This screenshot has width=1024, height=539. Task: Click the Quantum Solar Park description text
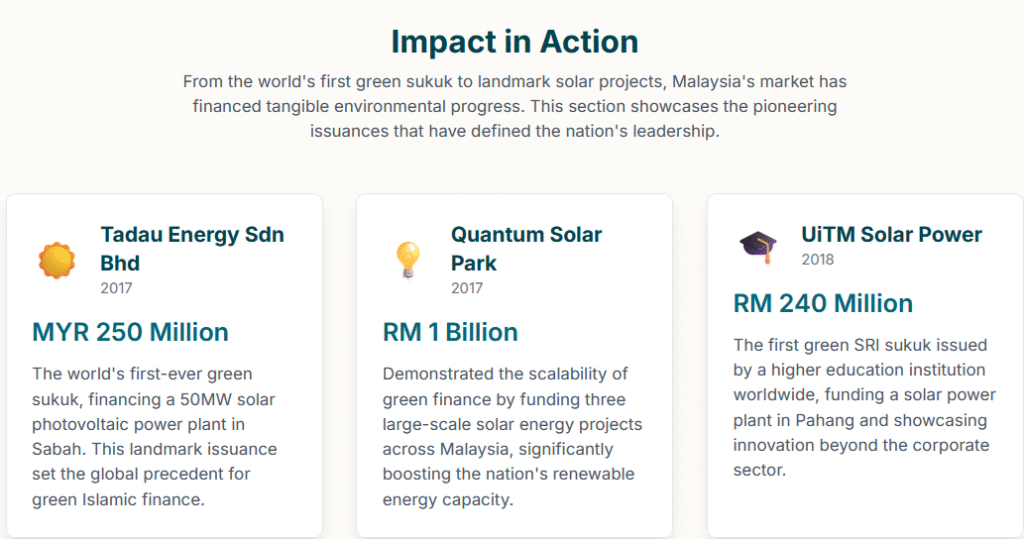512,436
